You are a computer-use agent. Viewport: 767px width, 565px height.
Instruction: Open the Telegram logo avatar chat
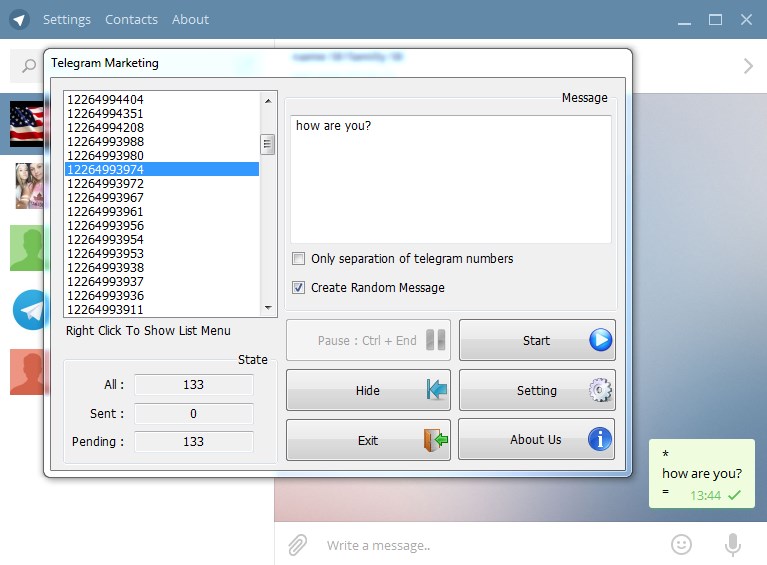pos(30,310)
